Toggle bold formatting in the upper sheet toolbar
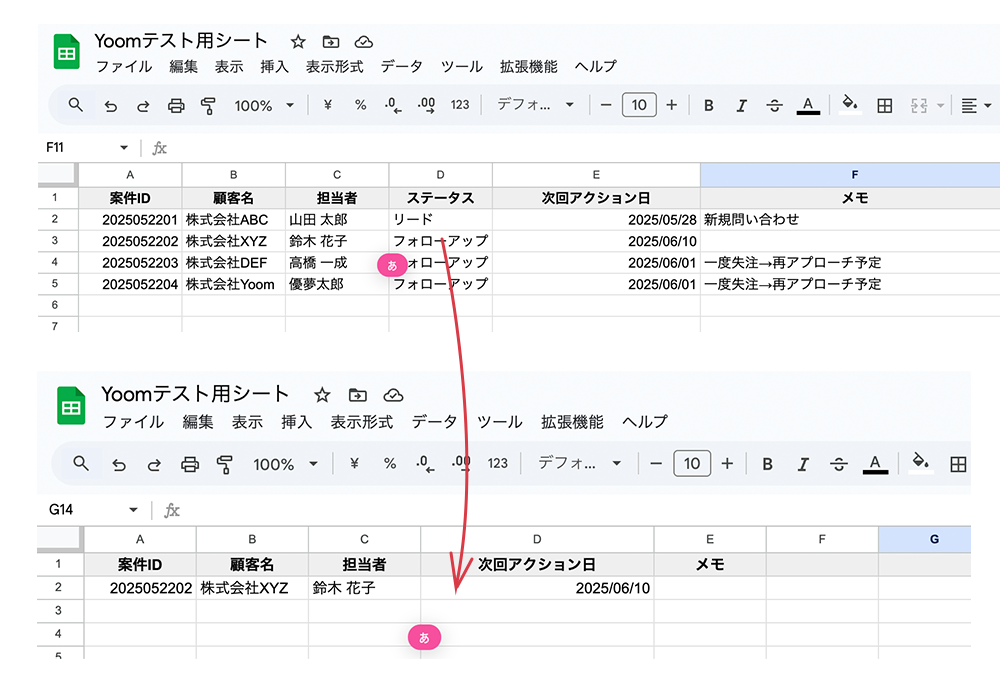 [708, 105]
